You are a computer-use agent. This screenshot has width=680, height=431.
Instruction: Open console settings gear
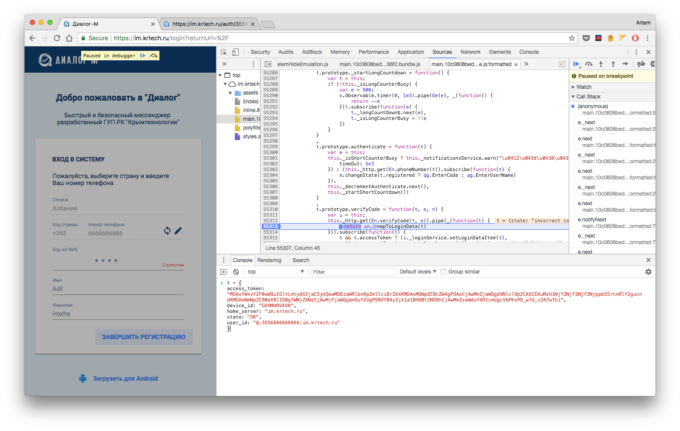648,272
